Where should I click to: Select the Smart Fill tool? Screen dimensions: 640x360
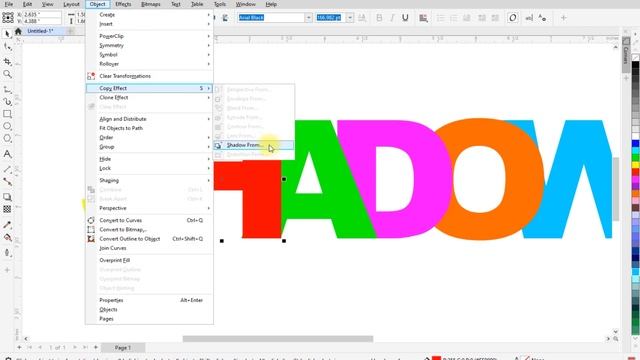click(7, 253)
